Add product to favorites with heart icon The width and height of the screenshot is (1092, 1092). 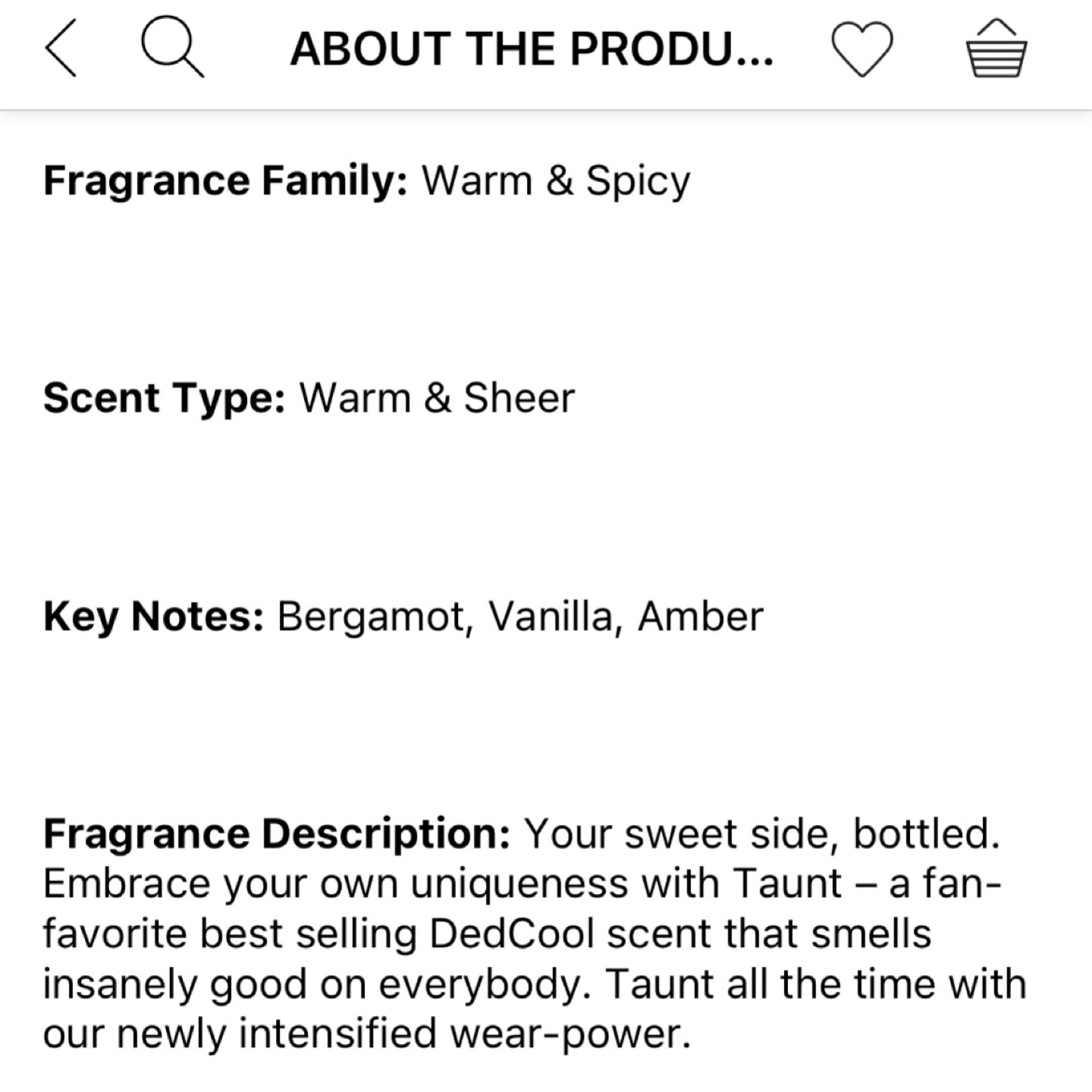862,49
